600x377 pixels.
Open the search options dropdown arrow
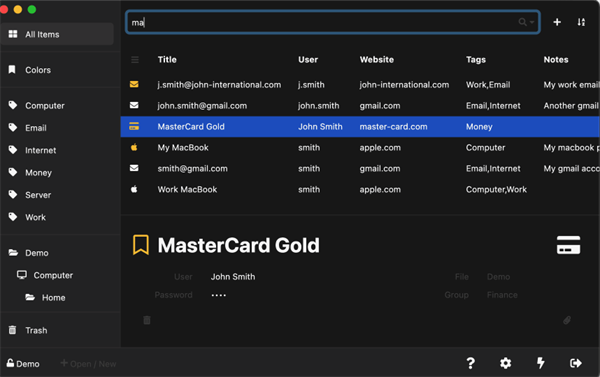click(x=532, y=22)
